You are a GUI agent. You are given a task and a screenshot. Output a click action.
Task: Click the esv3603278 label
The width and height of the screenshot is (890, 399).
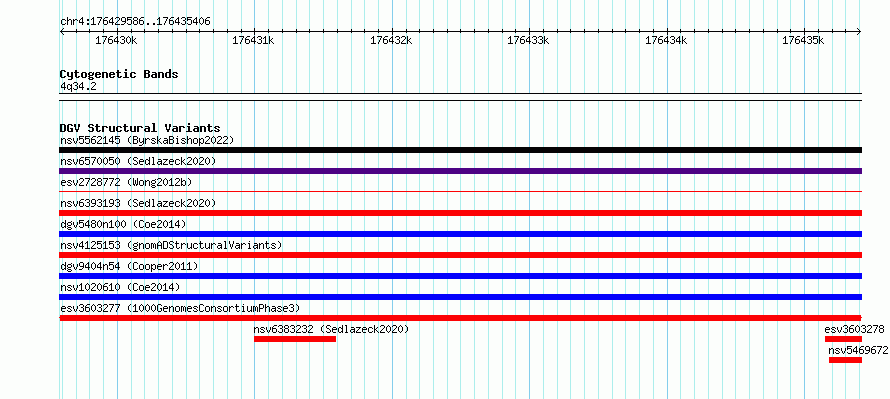click(854, 329)
